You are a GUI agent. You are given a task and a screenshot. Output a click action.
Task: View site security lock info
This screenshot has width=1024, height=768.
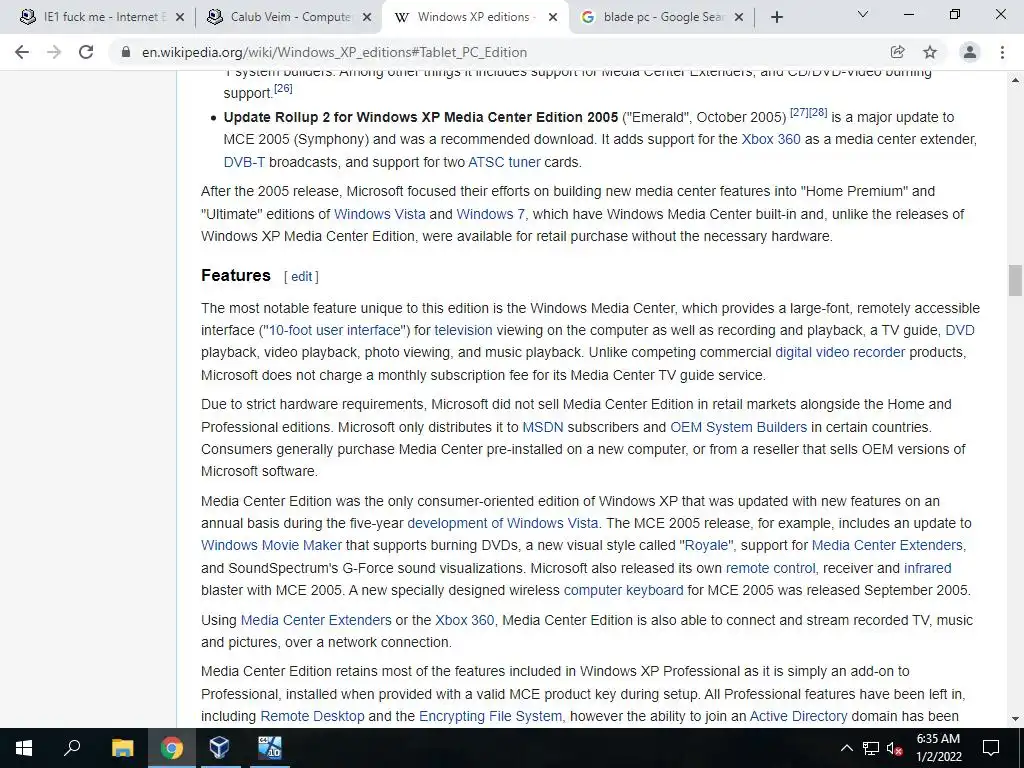pos(126,52)
